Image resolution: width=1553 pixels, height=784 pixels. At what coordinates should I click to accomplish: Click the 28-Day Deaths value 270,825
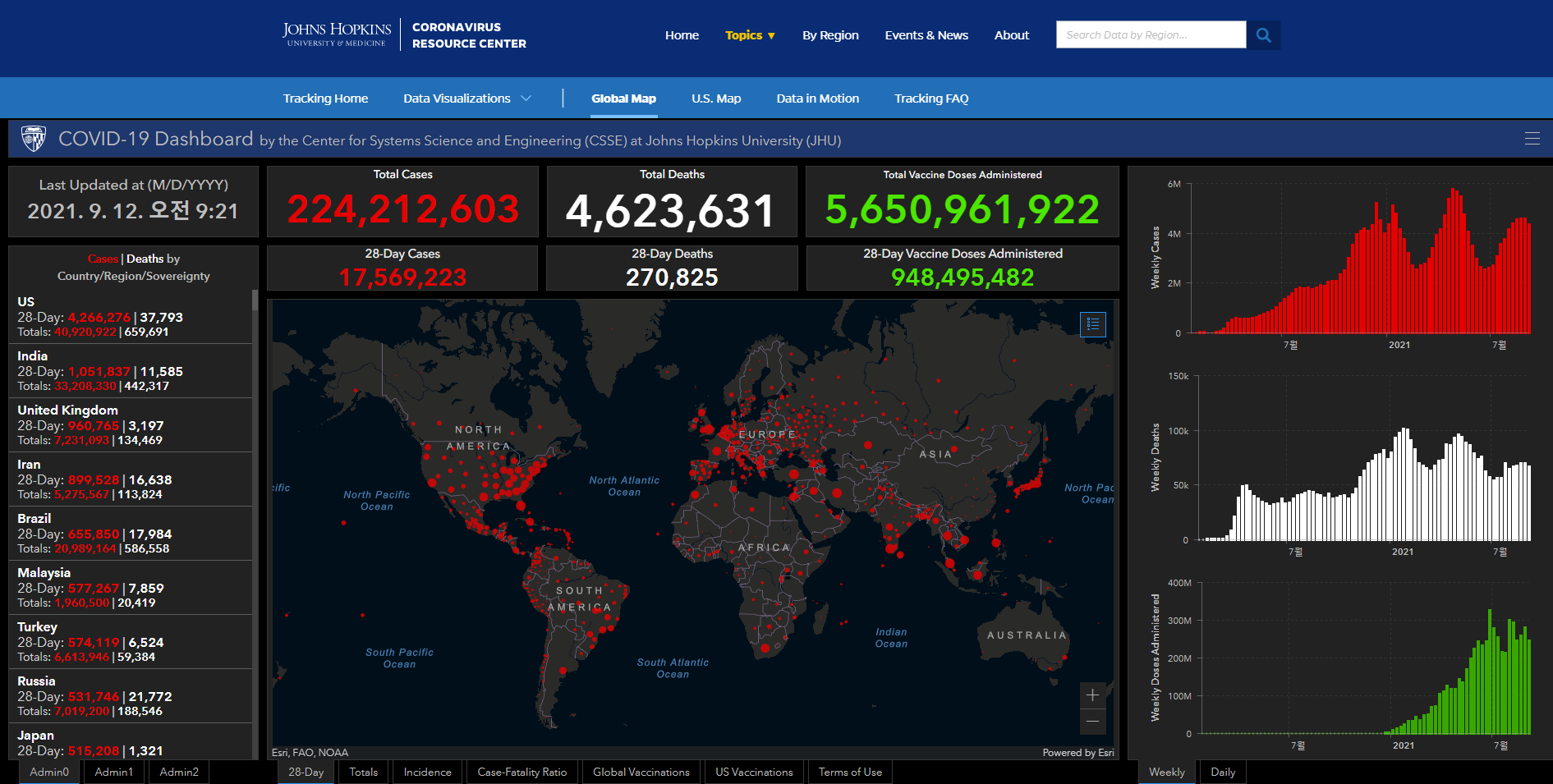tap(672, 277)
